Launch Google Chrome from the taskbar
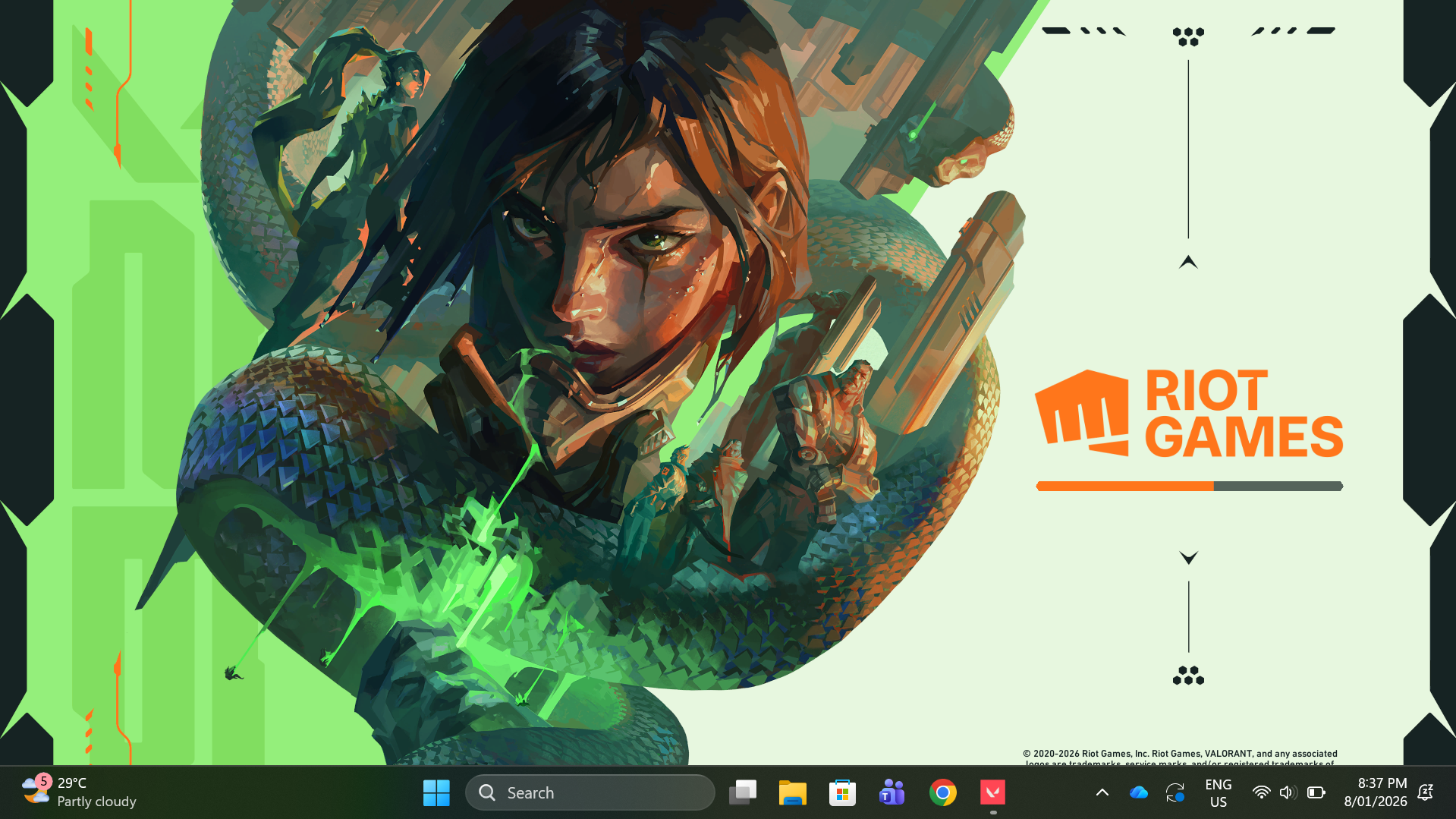 click(942, 792)
